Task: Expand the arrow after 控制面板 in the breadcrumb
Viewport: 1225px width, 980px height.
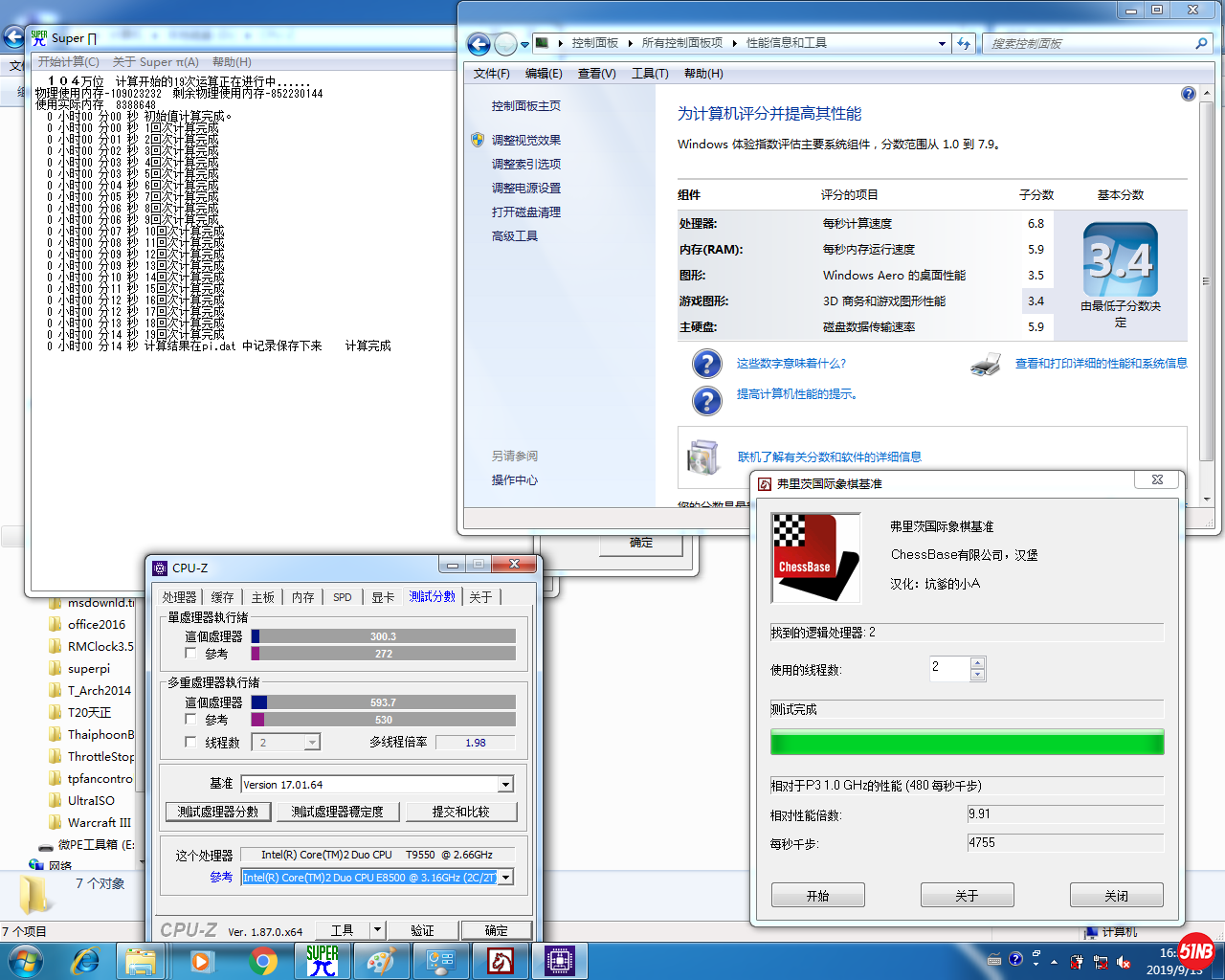Action: [x=629, y=43]
